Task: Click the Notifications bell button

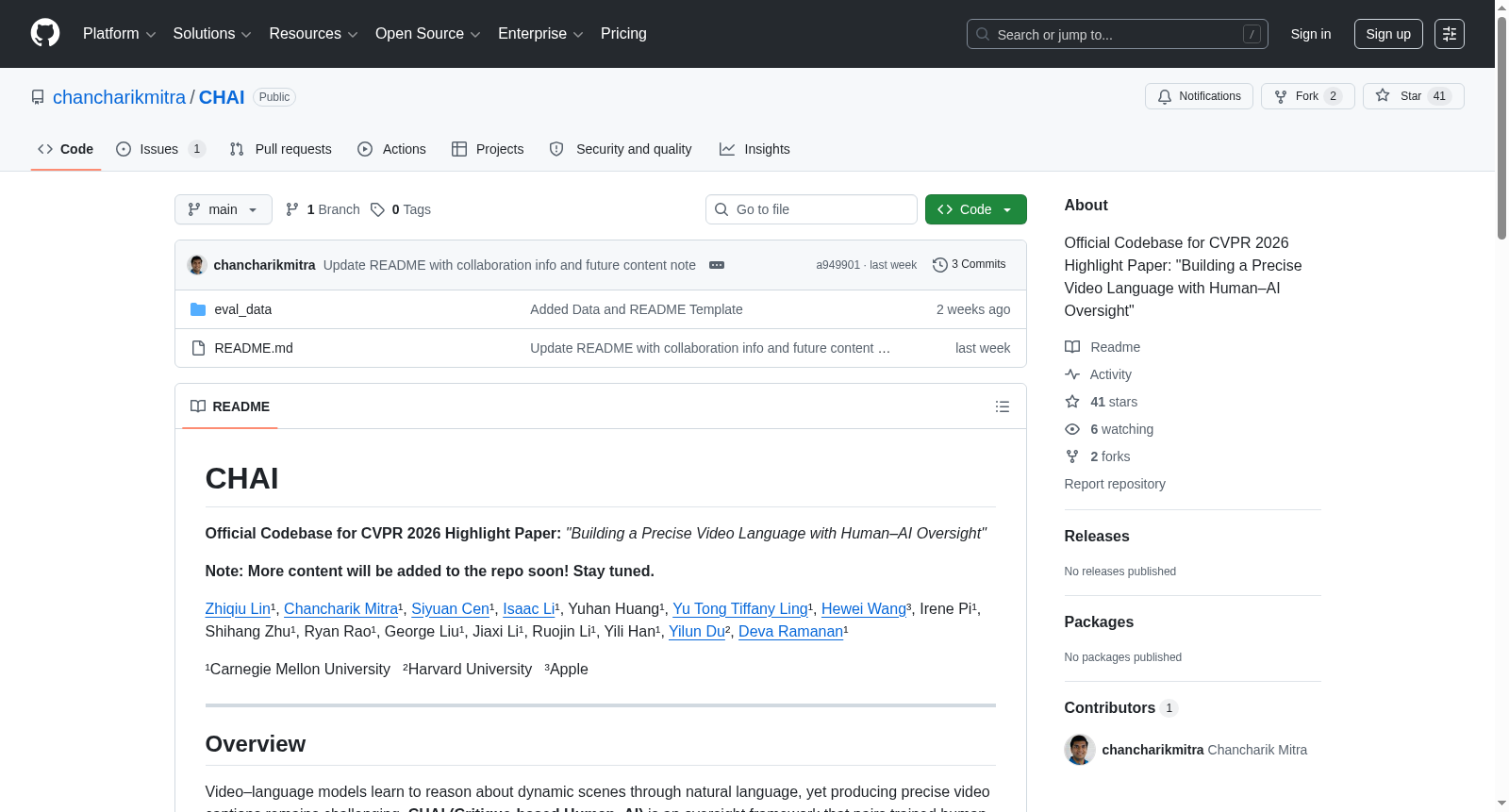Action: click(1199, 96)
